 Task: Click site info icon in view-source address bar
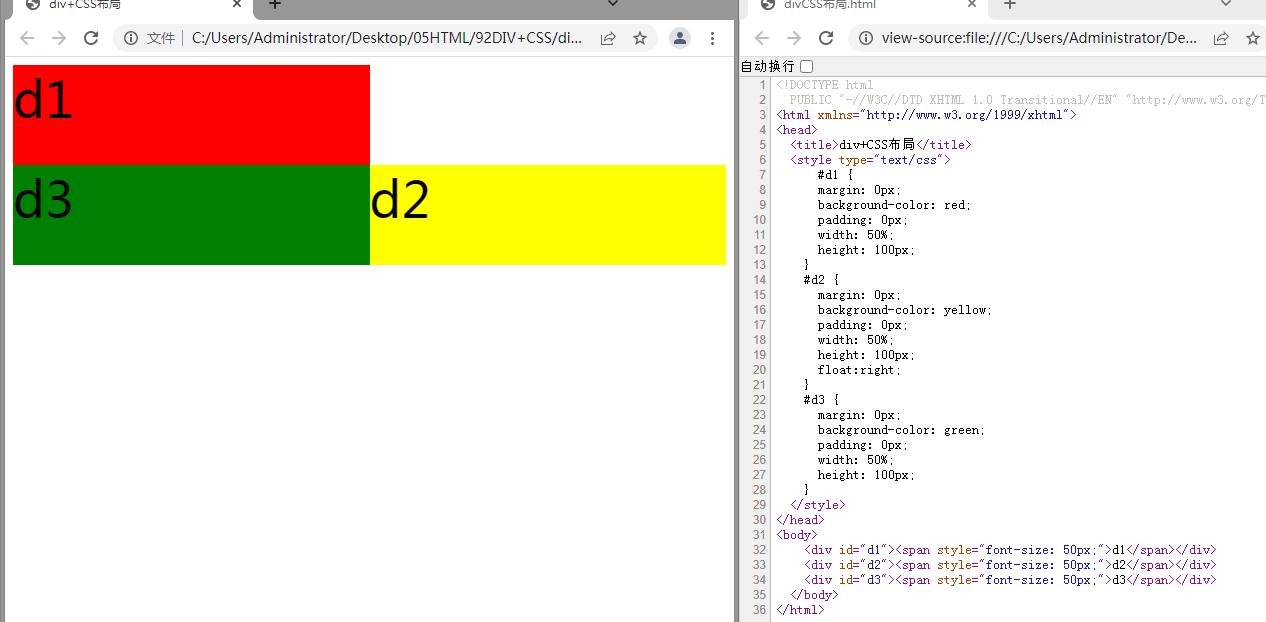[x=866, y=38]
